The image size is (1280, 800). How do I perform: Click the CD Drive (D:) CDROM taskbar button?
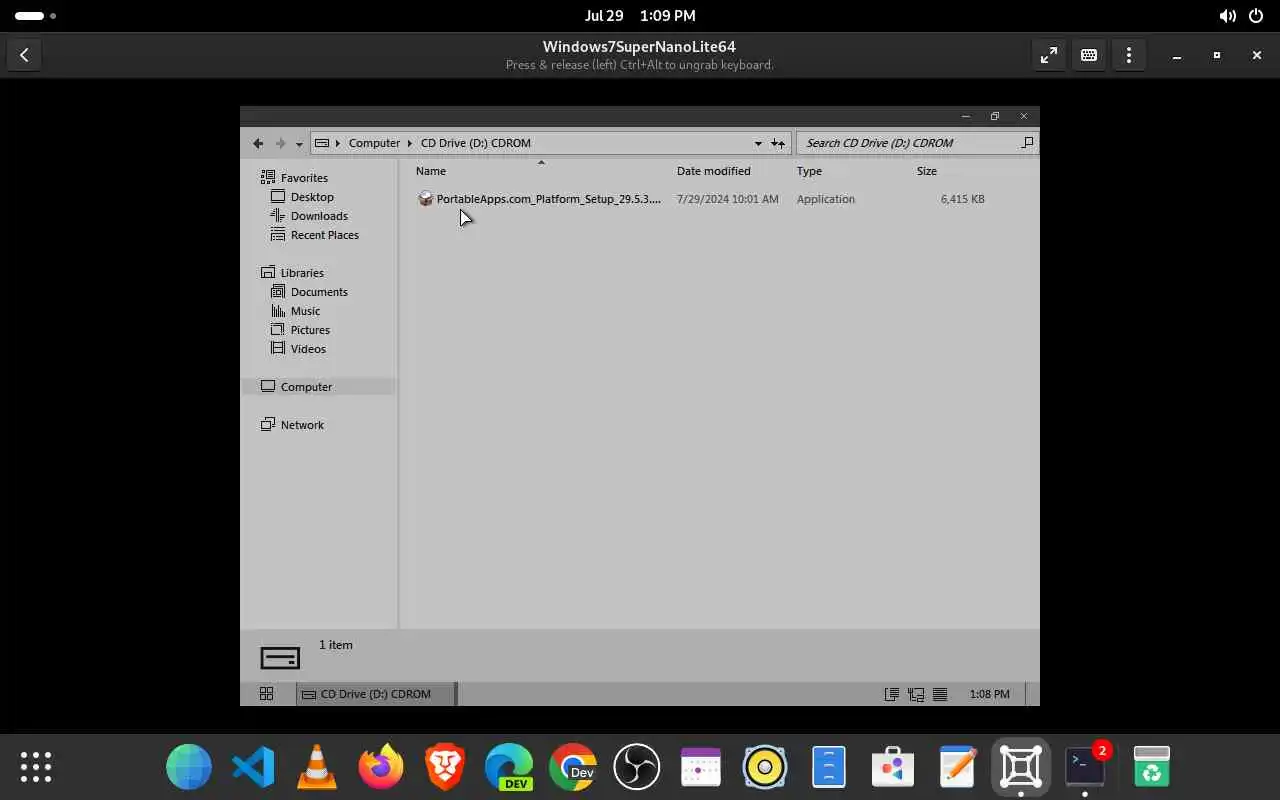(x=376, y=694)
